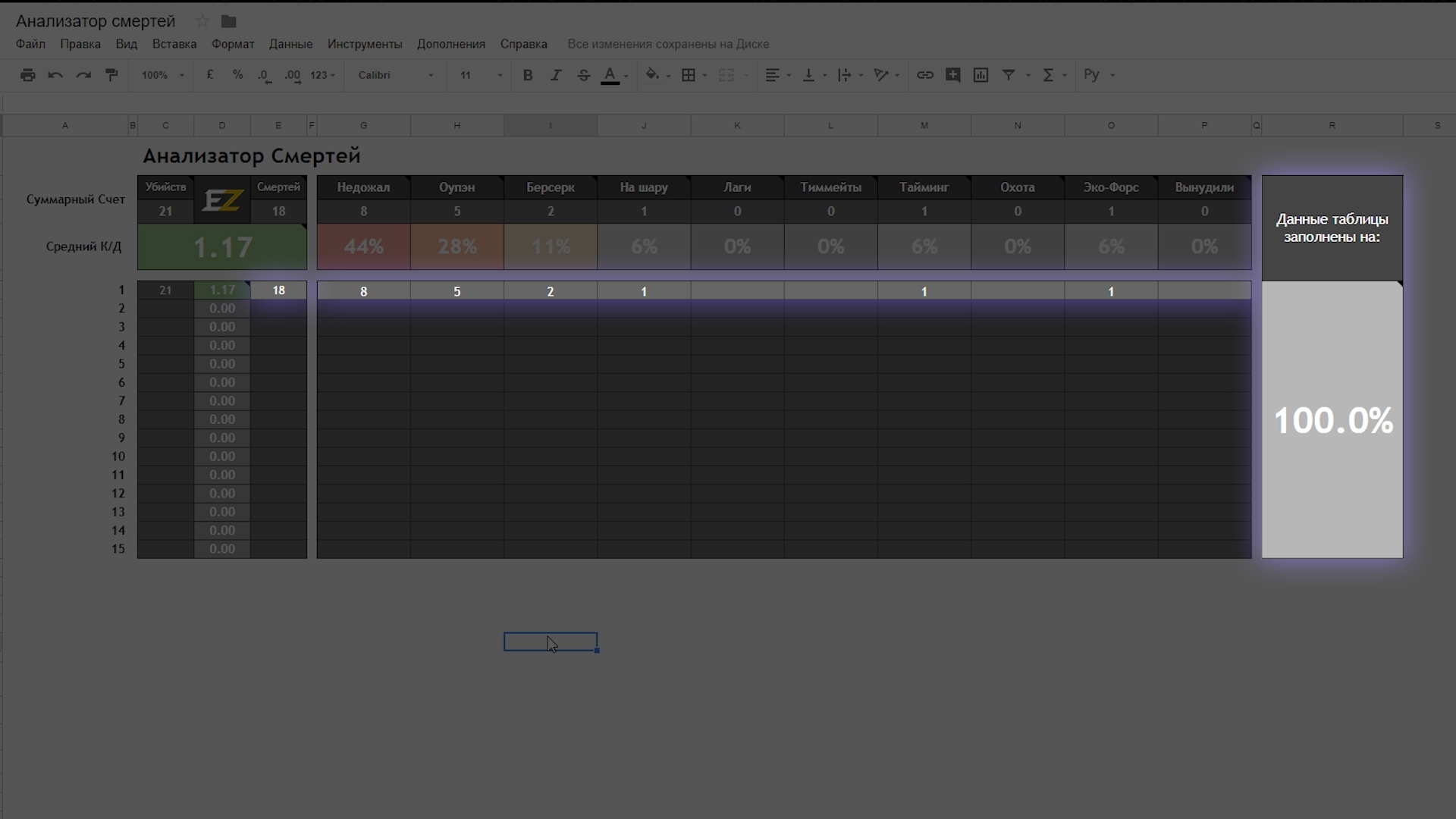Click the merge cells icon
The height and width of the screenshot is (819, 1456).
pyautogui.click(x=726, y=75)
